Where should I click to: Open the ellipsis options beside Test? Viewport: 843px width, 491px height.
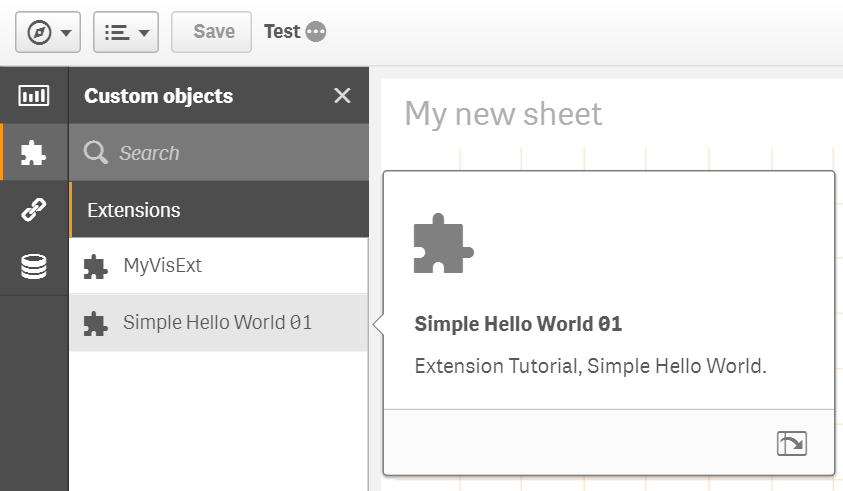pos(316,32)
